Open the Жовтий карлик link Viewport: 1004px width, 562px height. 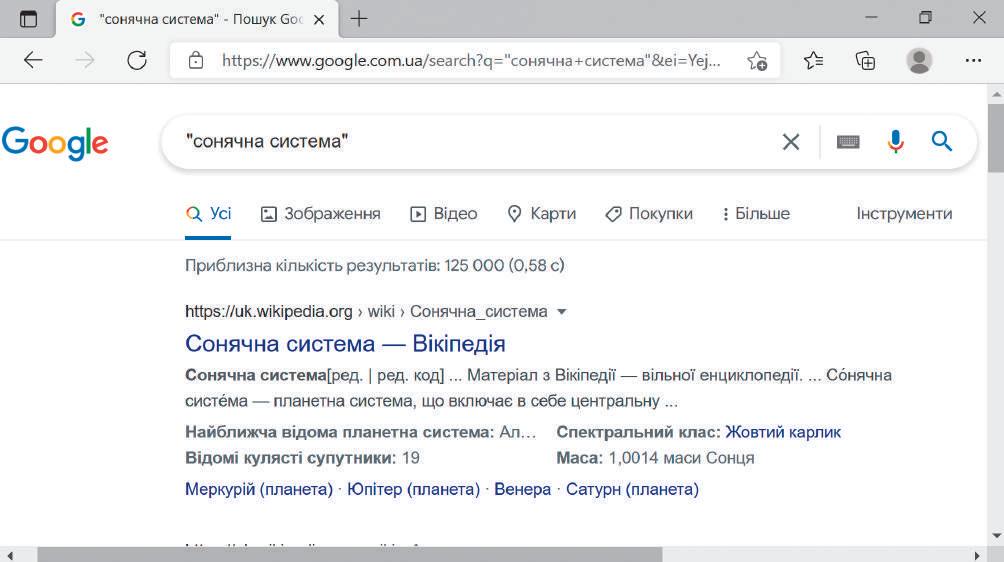click(x=783, y=432)
